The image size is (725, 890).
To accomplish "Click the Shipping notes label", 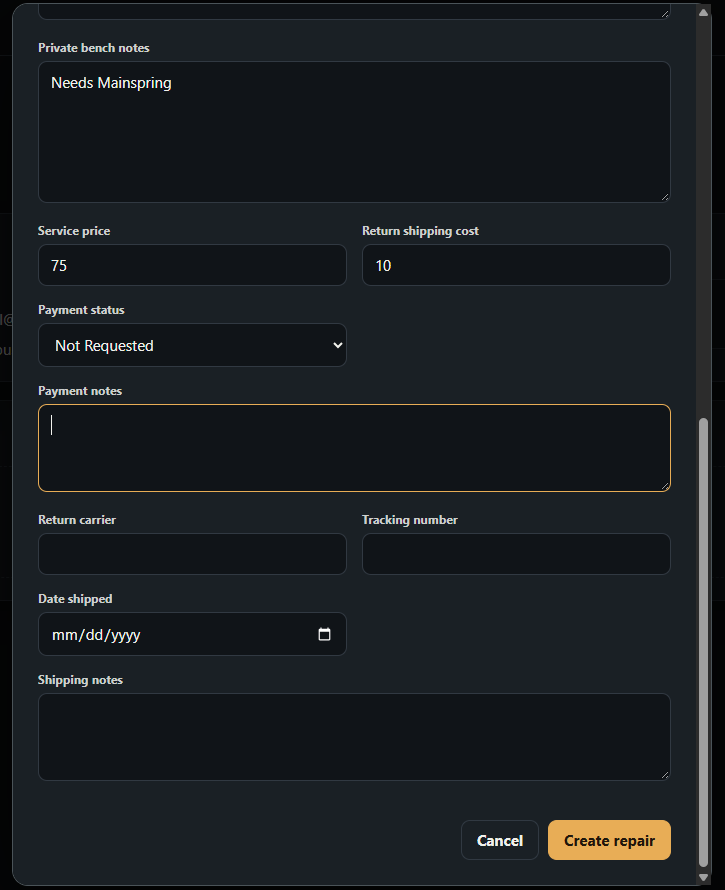I will coord(80,680).
